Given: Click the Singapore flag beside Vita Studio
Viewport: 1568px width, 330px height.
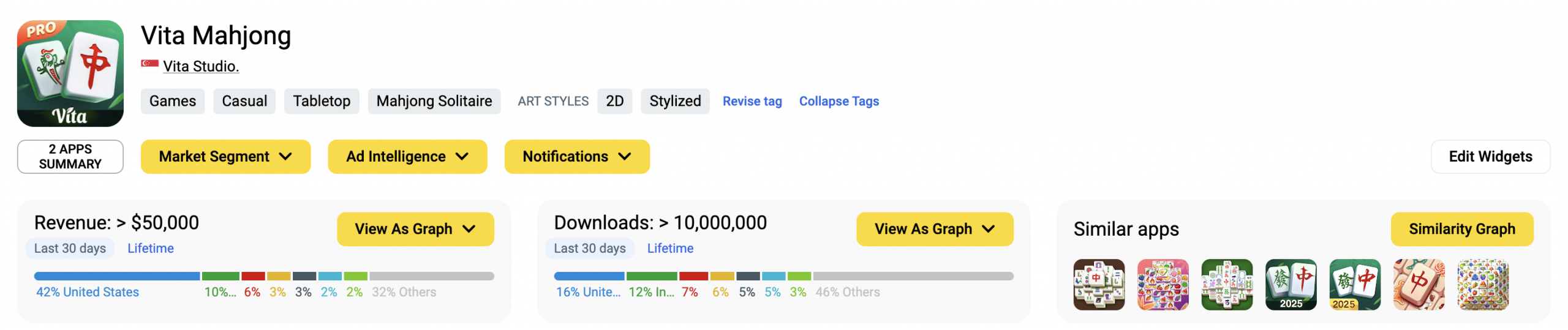Looking at the screenshot, I should point(149,64).
